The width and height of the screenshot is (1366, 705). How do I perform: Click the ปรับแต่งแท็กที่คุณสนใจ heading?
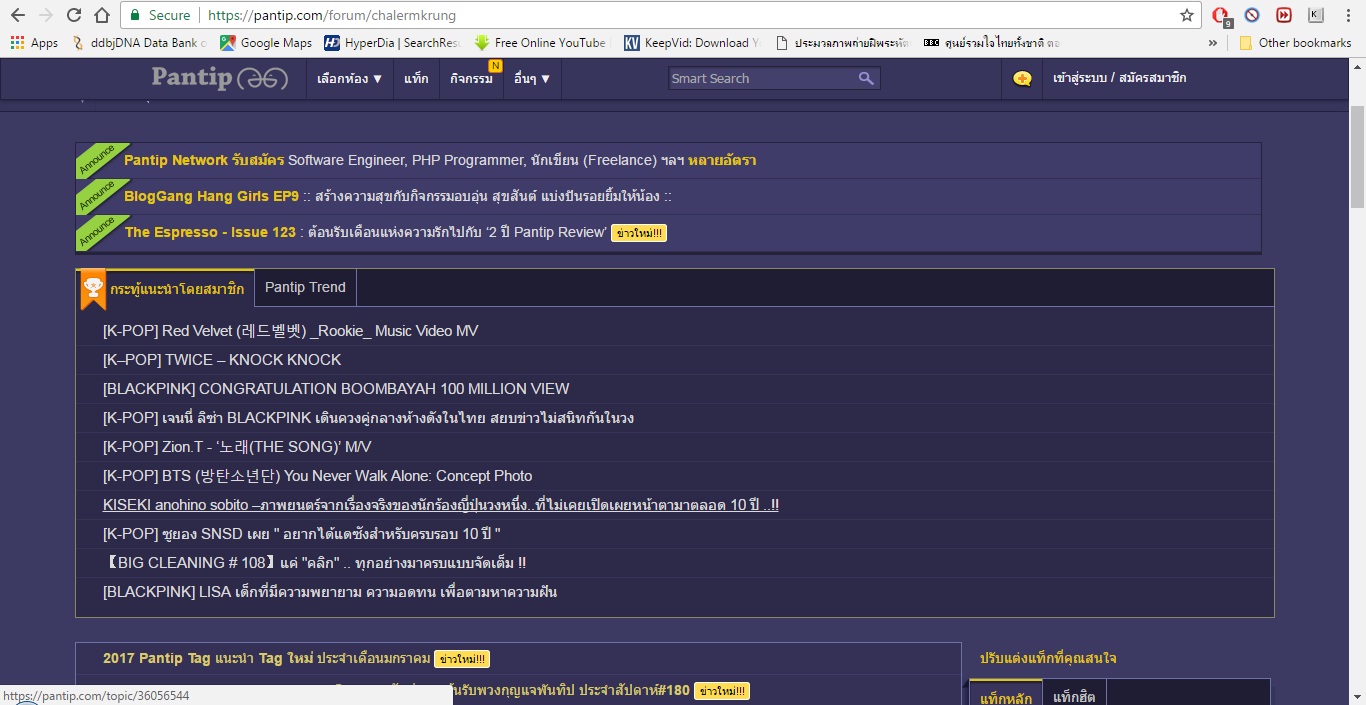[1048, 658]
